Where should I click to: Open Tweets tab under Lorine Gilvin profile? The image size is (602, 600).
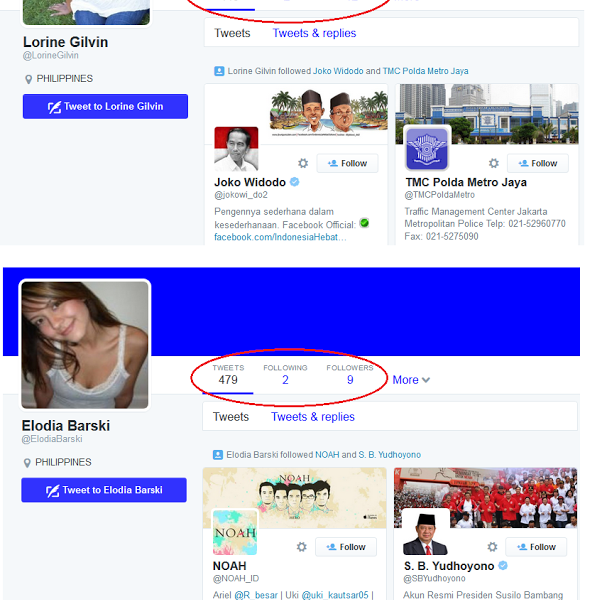coord(232,33)
